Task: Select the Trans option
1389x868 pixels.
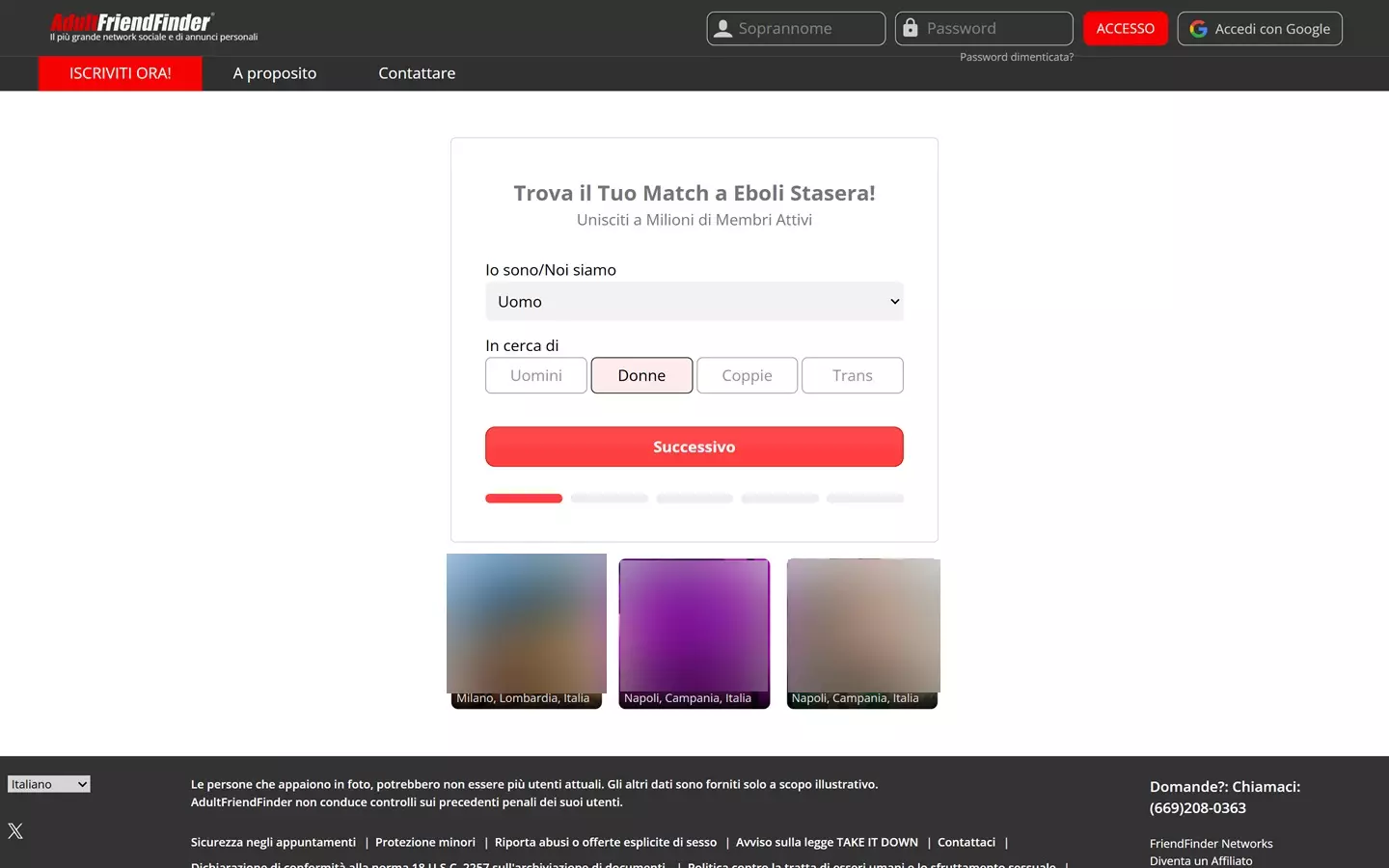Action: 853,375
